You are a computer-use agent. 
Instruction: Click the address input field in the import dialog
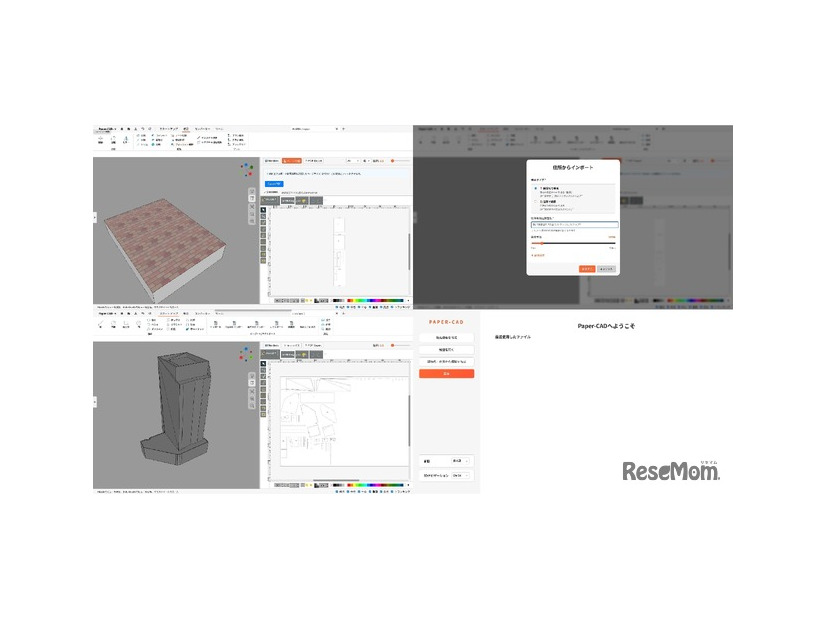[x=575, y=225]
